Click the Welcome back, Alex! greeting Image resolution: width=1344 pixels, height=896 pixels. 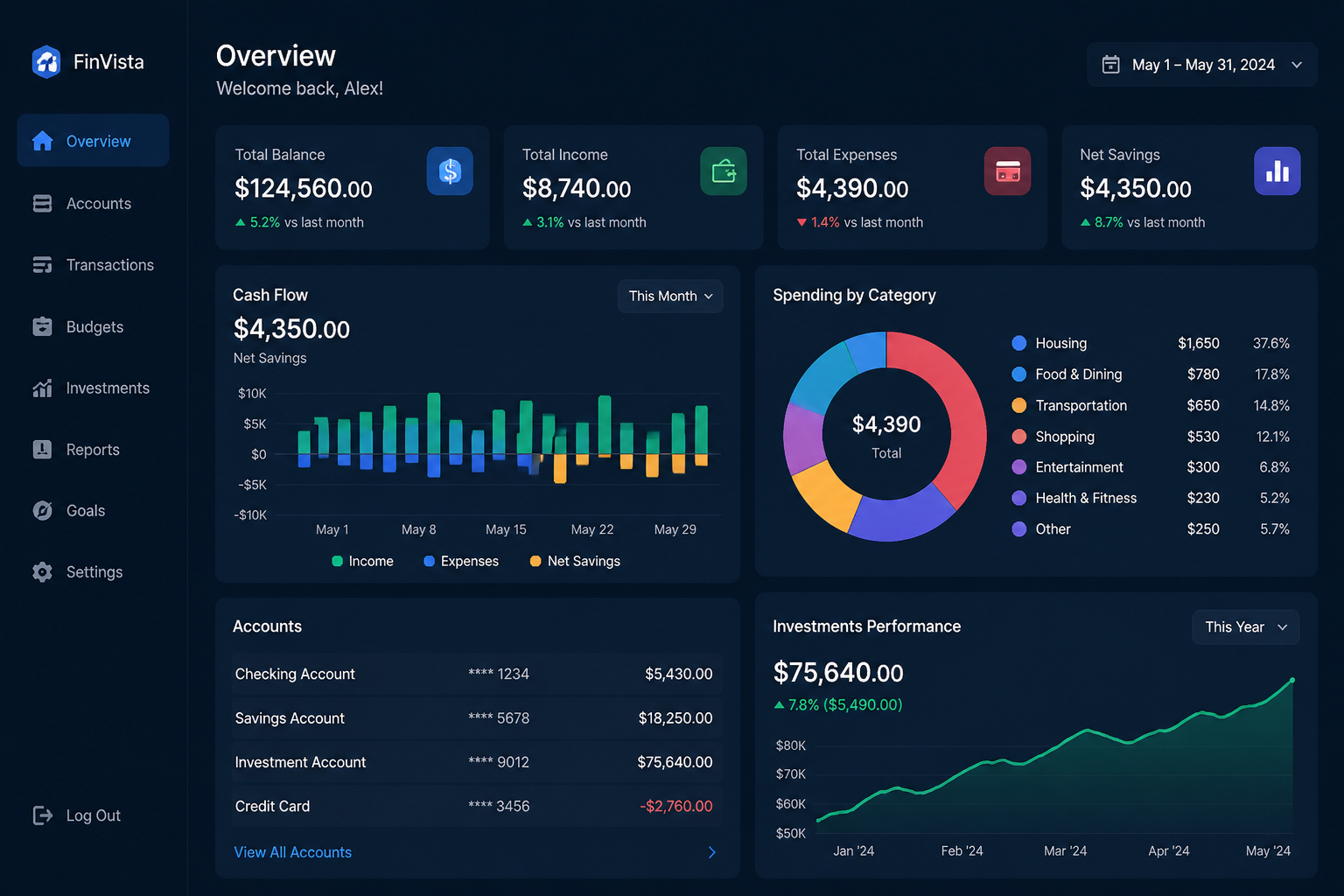(299, 88)
